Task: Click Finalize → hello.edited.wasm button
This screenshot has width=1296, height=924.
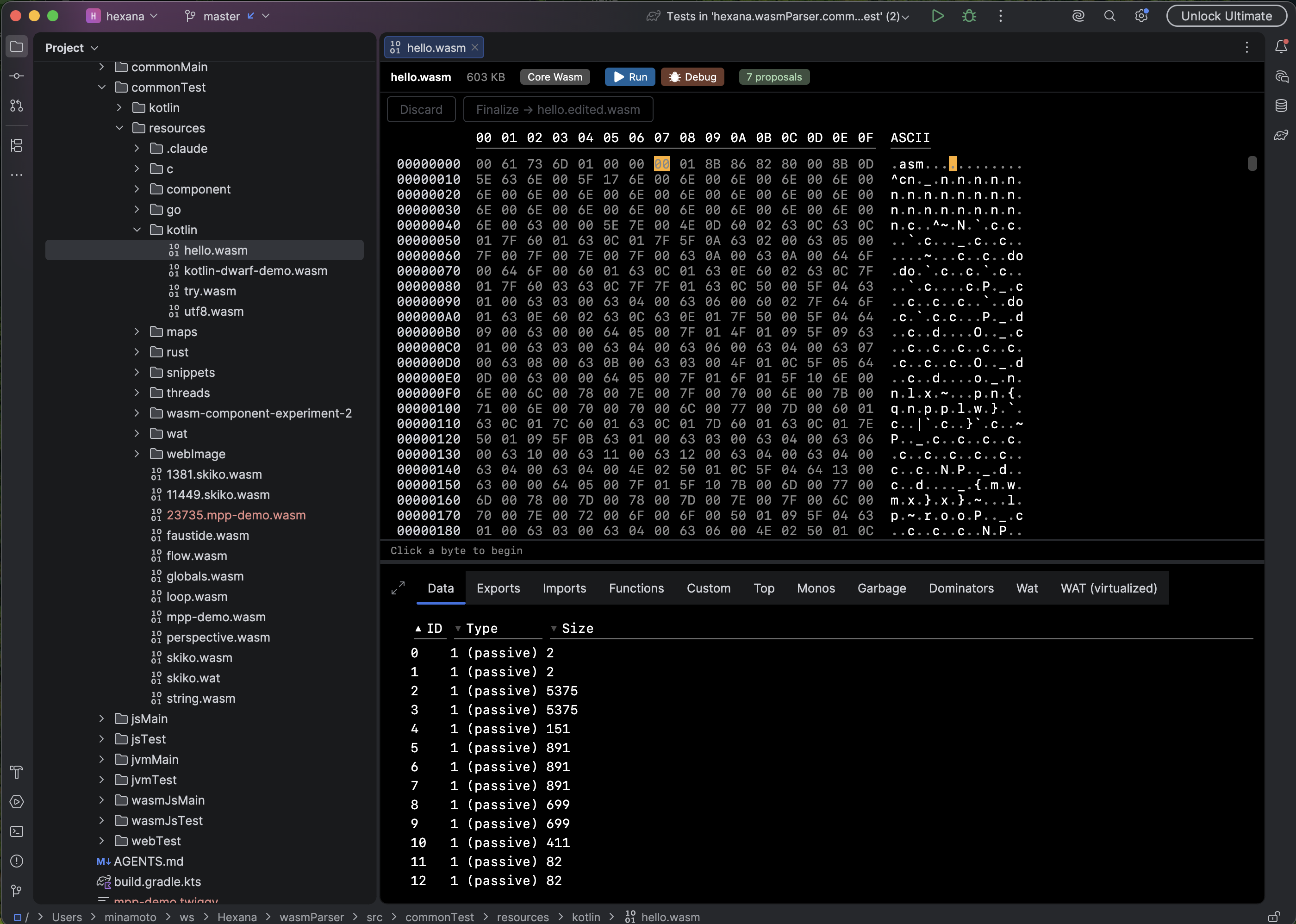Action: pos(558,109)
